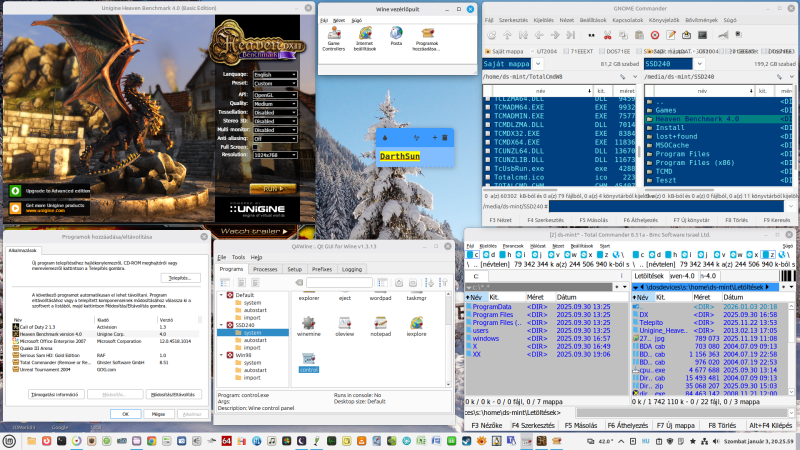The image size is (800, 450).
Task: Select Microsoft Office Enterprise 2007 in program list
Action: point(106,341)
